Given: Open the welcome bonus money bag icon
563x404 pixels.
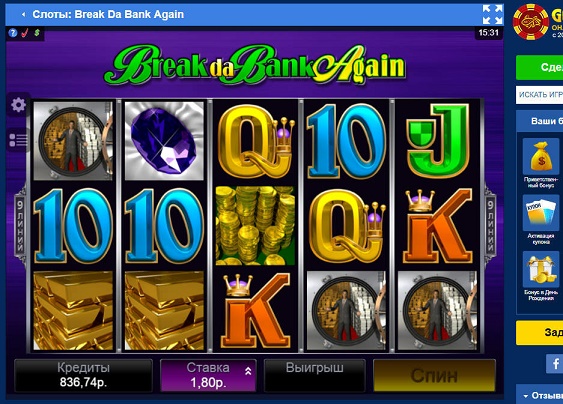Looking at the screenshot, I should [540, 157].
